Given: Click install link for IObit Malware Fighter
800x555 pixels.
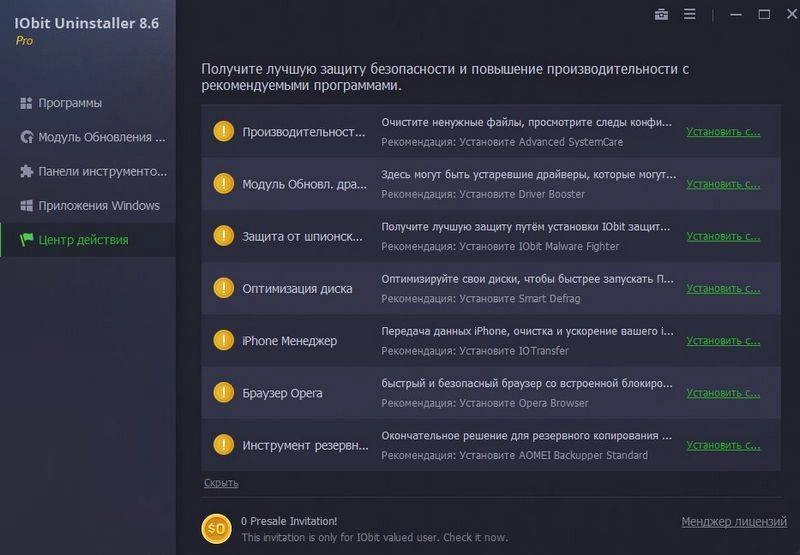Looking at the screenshot, I should point(723,236).
